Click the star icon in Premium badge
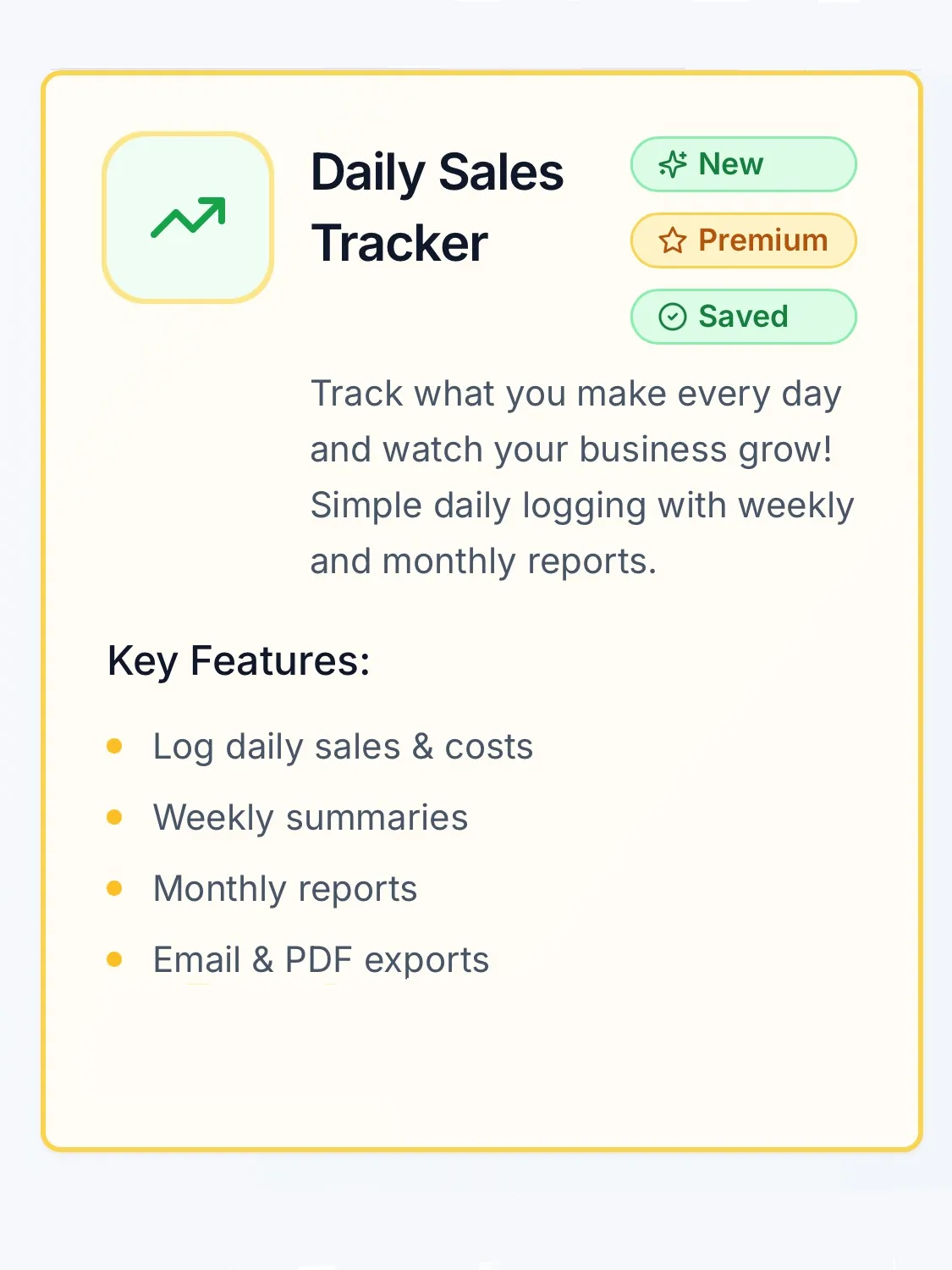 point(673,240)
